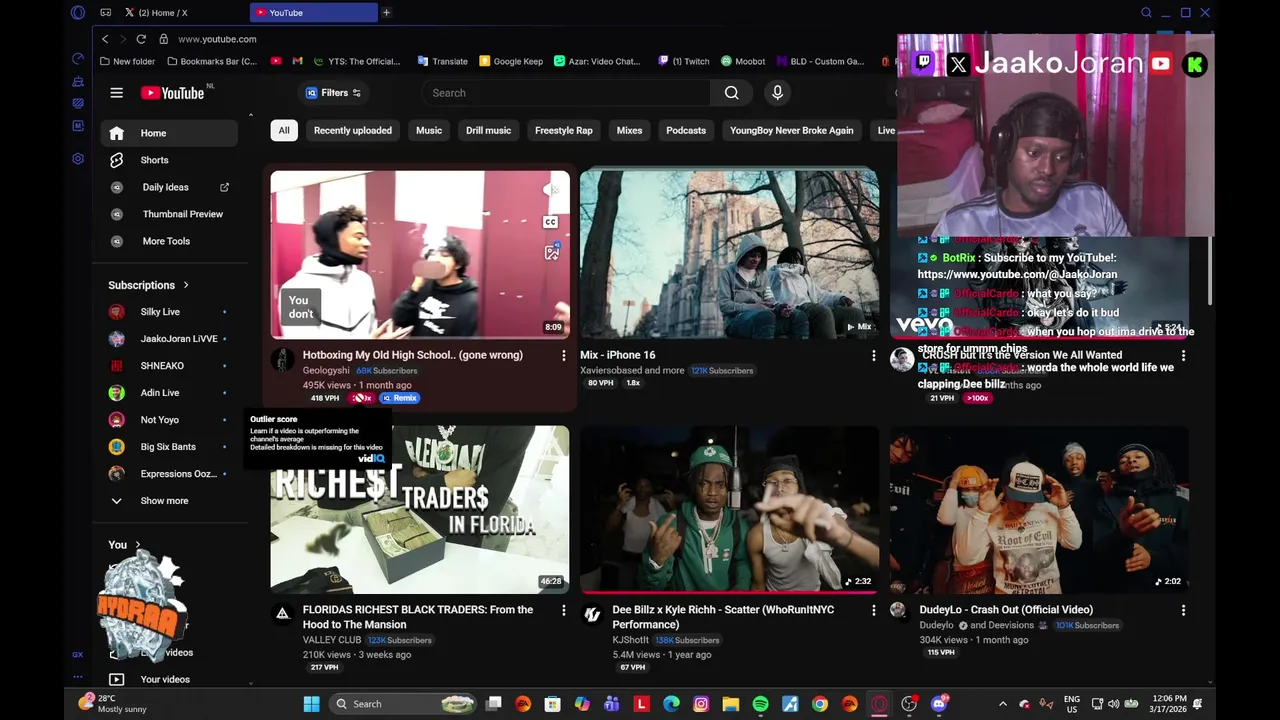This screenshot has width=1280, height=720.
Task: Open vidIQ Thumbnail Preview
Action: point(169,214)
